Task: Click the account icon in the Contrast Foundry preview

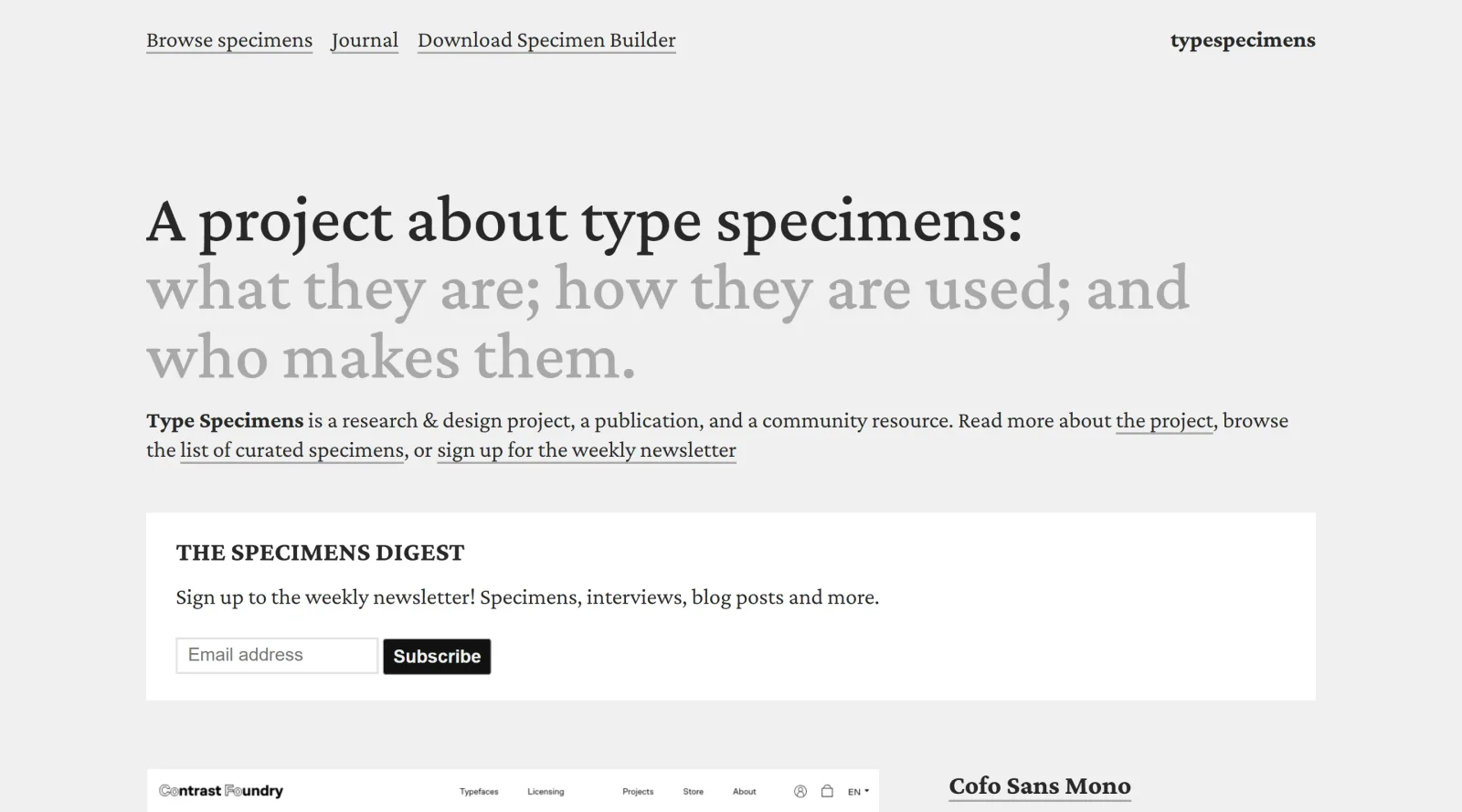Action: [x=801, y=791]
